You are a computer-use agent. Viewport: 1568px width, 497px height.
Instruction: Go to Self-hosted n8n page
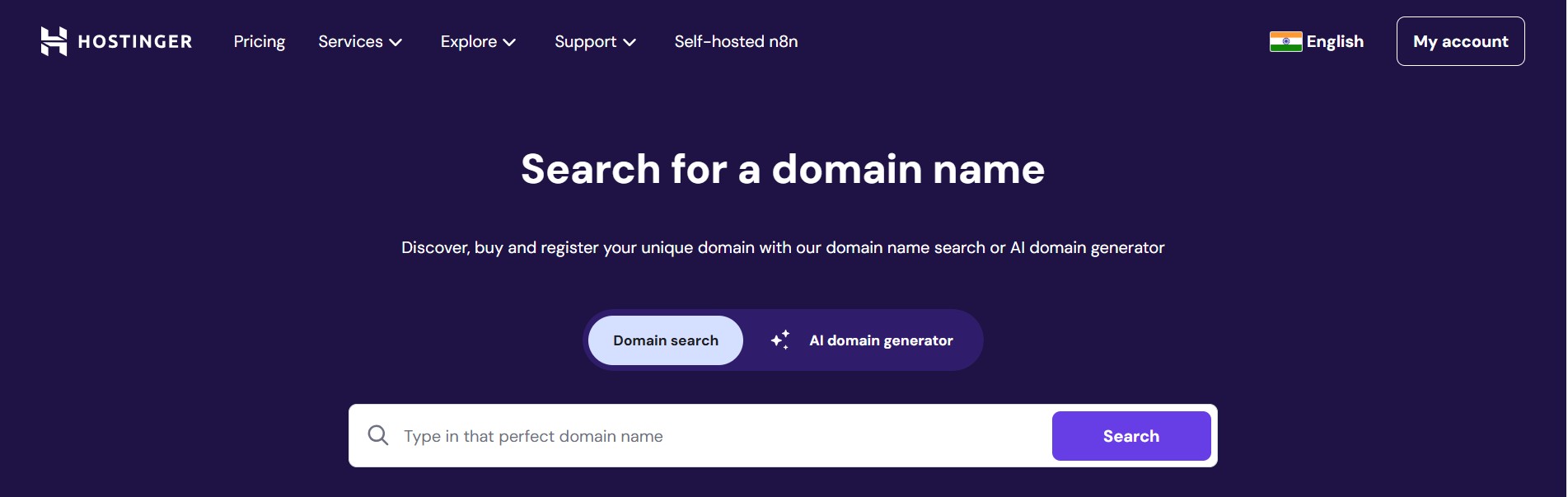pos(736,42)
